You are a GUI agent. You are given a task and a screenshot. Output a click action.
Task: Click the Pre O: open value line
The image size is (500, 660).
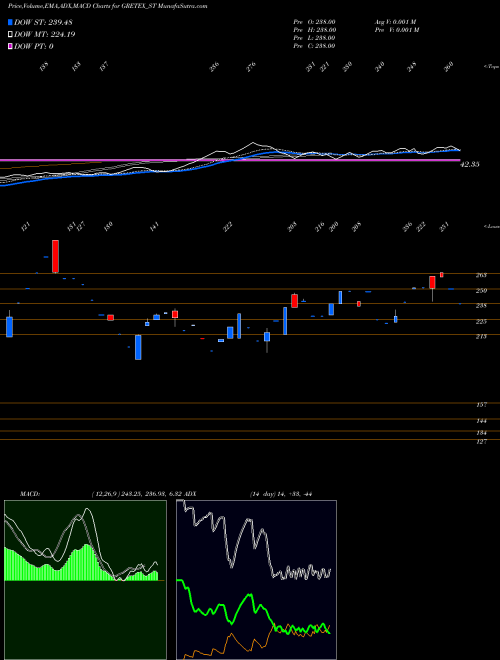pyautogui.click(x=314, y=22)
